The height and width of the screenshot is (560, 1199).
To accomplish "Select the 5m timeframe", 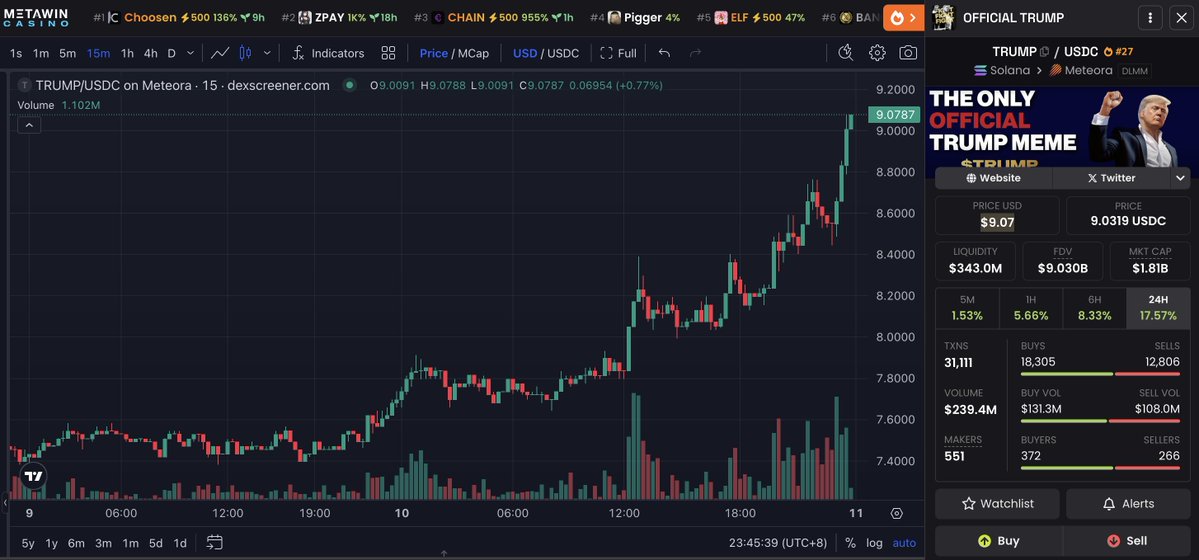I will (x=67, y=53).
